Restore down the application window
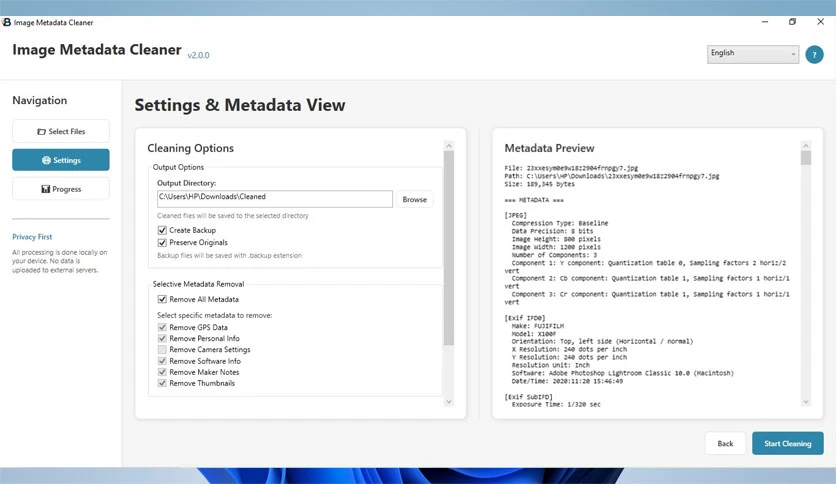836x484 pixels. click(x=792, y=22)
